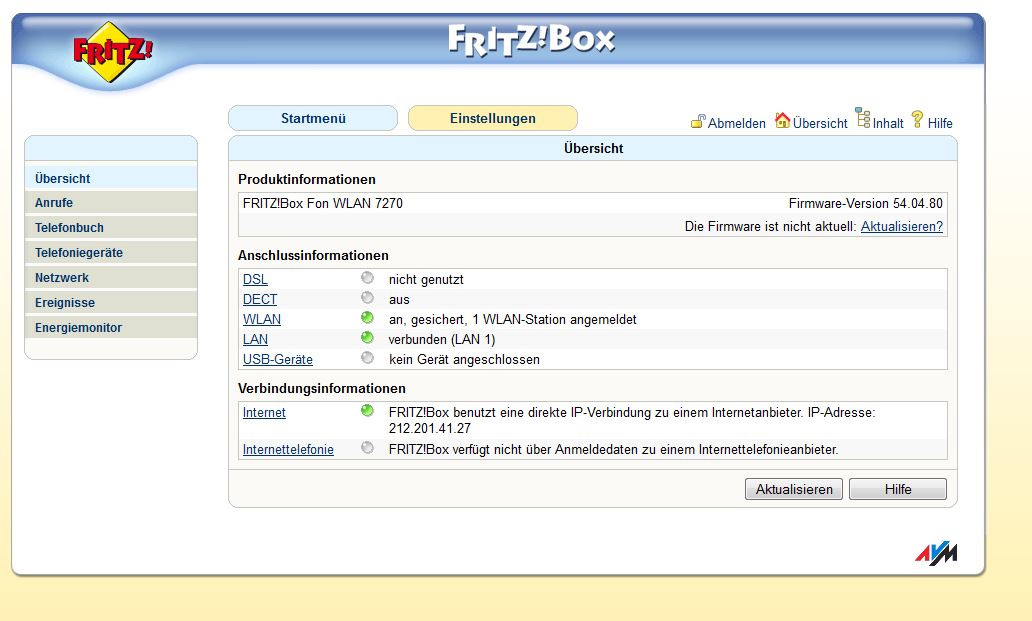This screenshot has height=621, width=1032.
Task: Open the Internet link
Action: (x=264, y=412)
